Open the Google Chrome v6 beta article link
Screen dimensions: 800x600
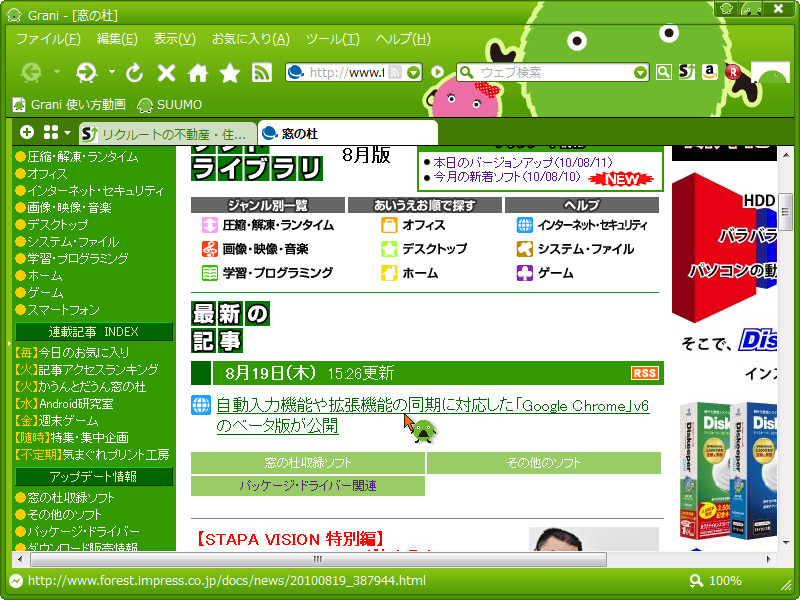pos(433,415)
